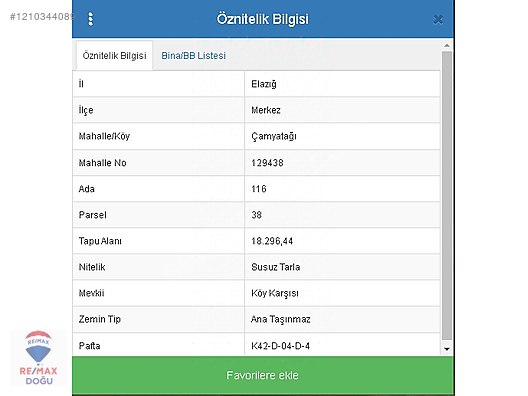Image resolution: width=528 pixels, height=396 pixels.
Task: Select the Mahalle No value 129438
Action: click(x=267, y=163)
